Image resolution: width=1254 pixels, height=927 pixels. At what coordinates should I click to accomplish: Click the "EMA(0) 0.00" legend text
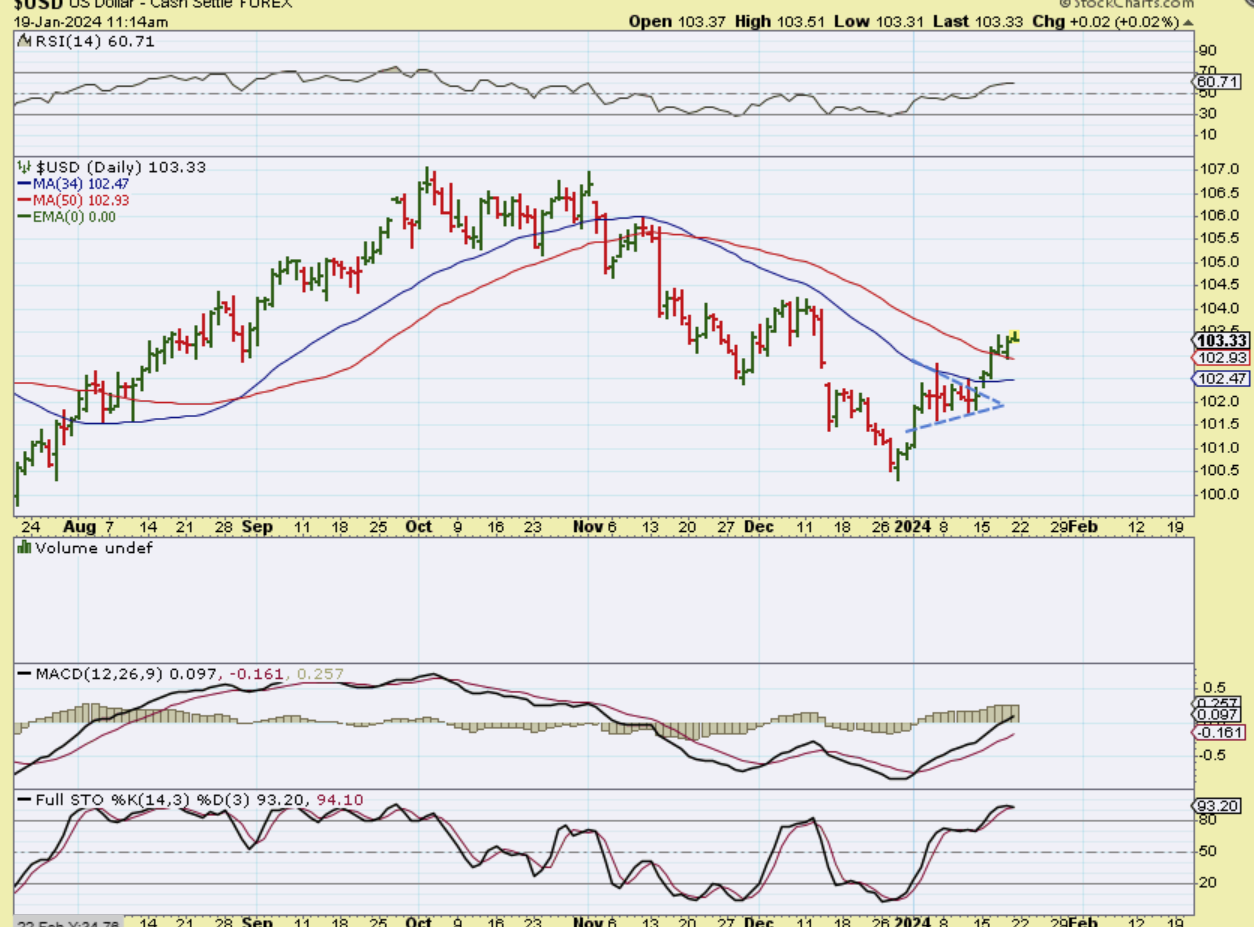click(x=75, y=216)
